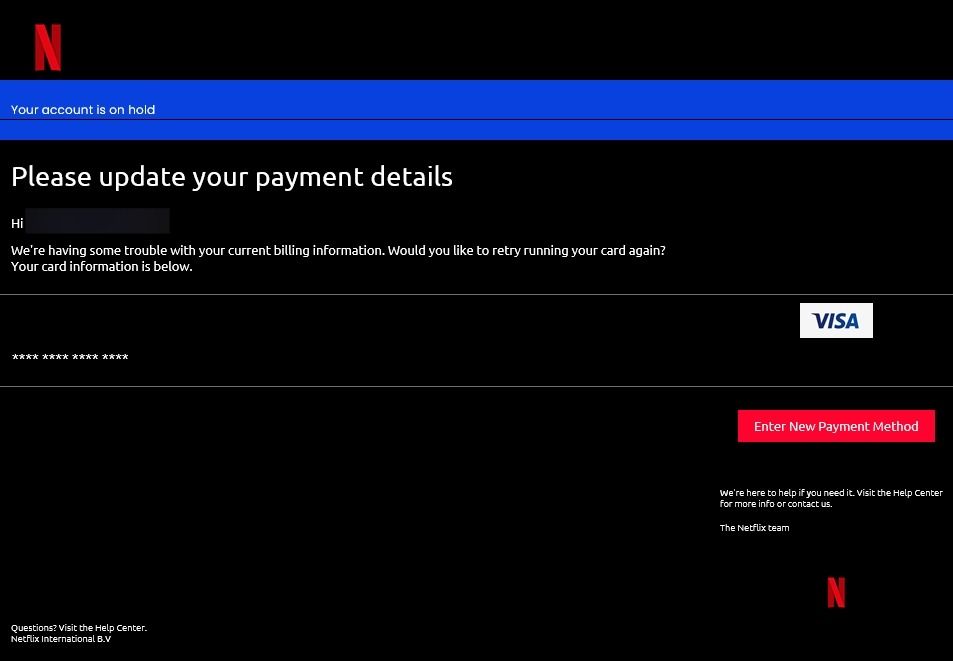
Task: Click the 'Hi' greeting text
Action: coord(17,223)
